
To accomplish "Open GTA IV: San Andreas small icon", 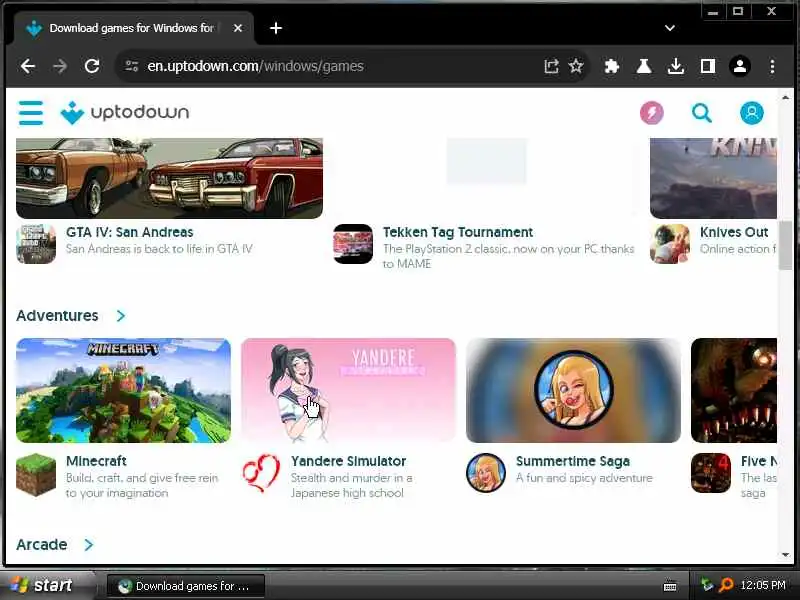I will pos(36,244).
